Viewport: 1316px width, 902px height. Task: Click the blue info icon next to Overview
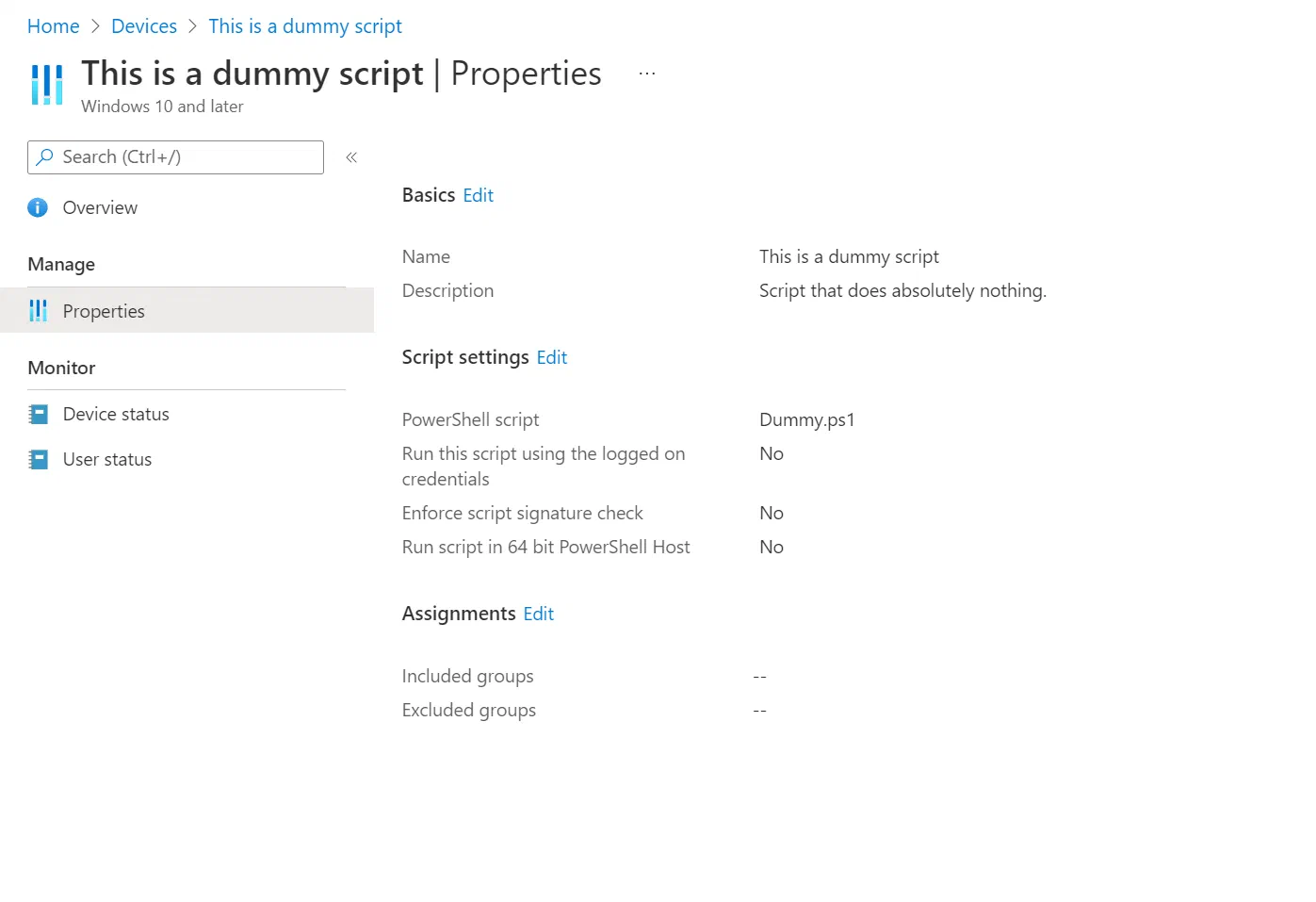click(x=38, y=207)
